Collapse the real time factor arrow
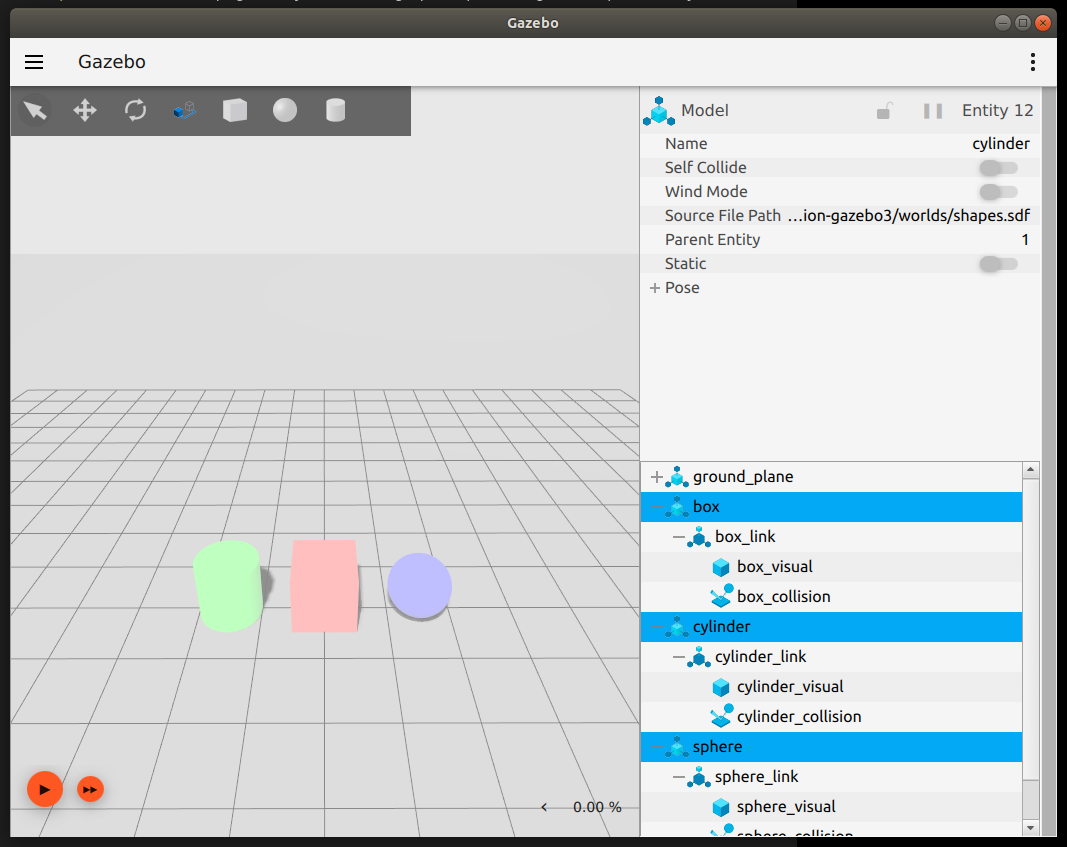The width and height of the screenshot is (1067, 847). coord(544,807)
